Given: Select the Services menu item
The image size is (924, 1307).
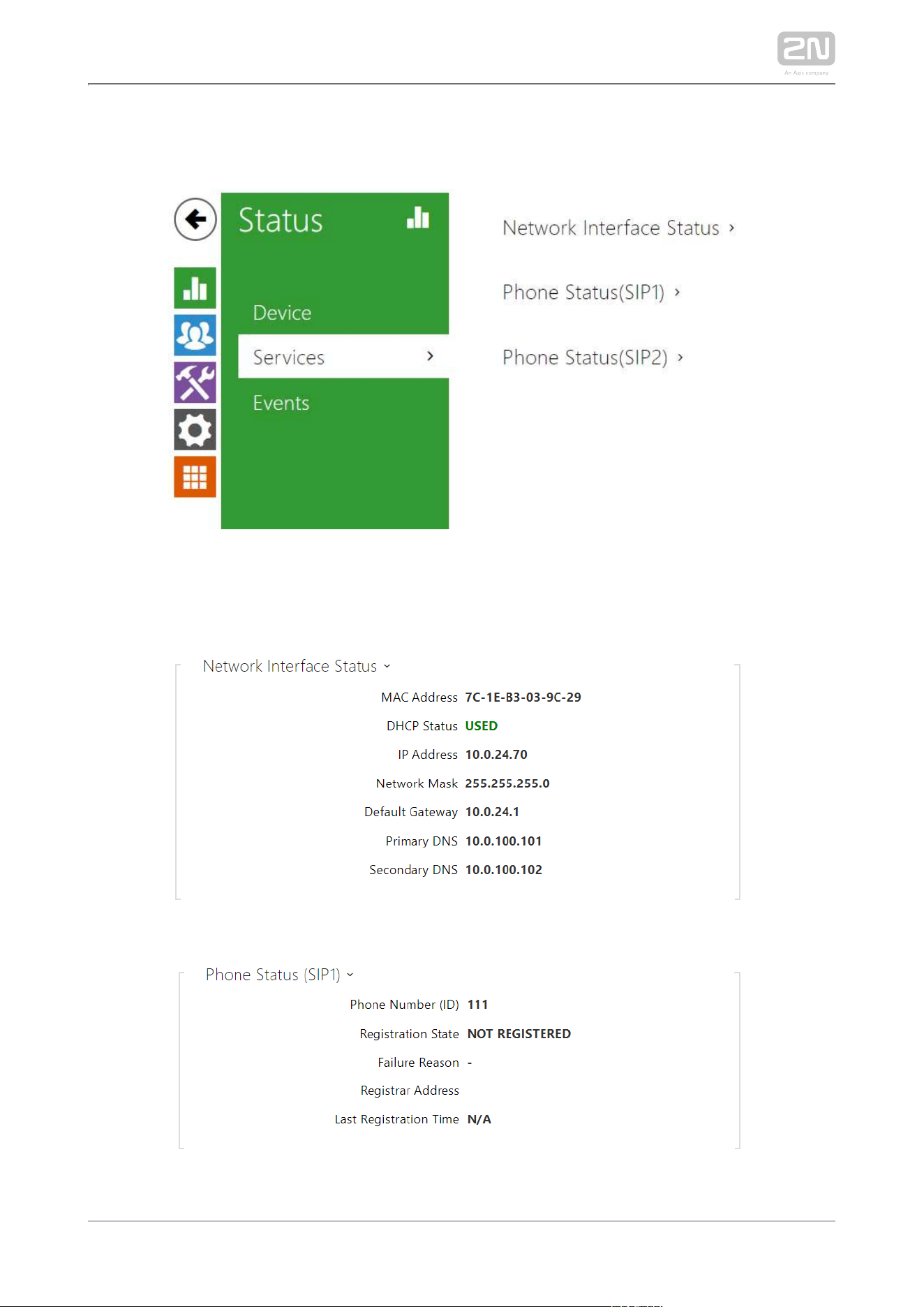Looking at the screenshot, I should [x=343, y=357].
